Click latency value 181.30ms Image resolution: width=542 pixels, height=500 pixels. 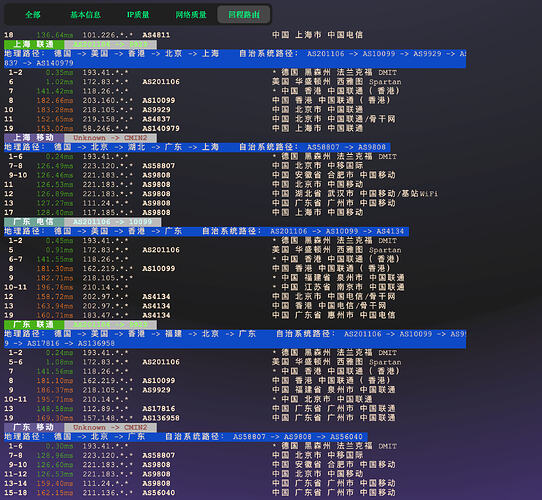click(55, 268)
